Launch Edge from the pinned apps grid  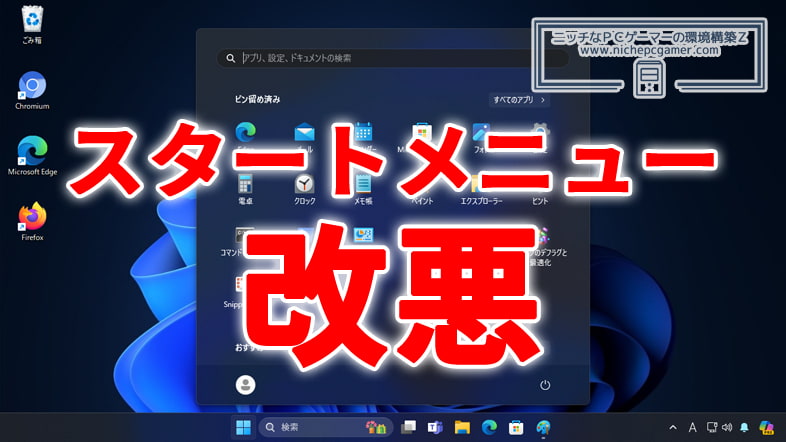tap(245, 132)
